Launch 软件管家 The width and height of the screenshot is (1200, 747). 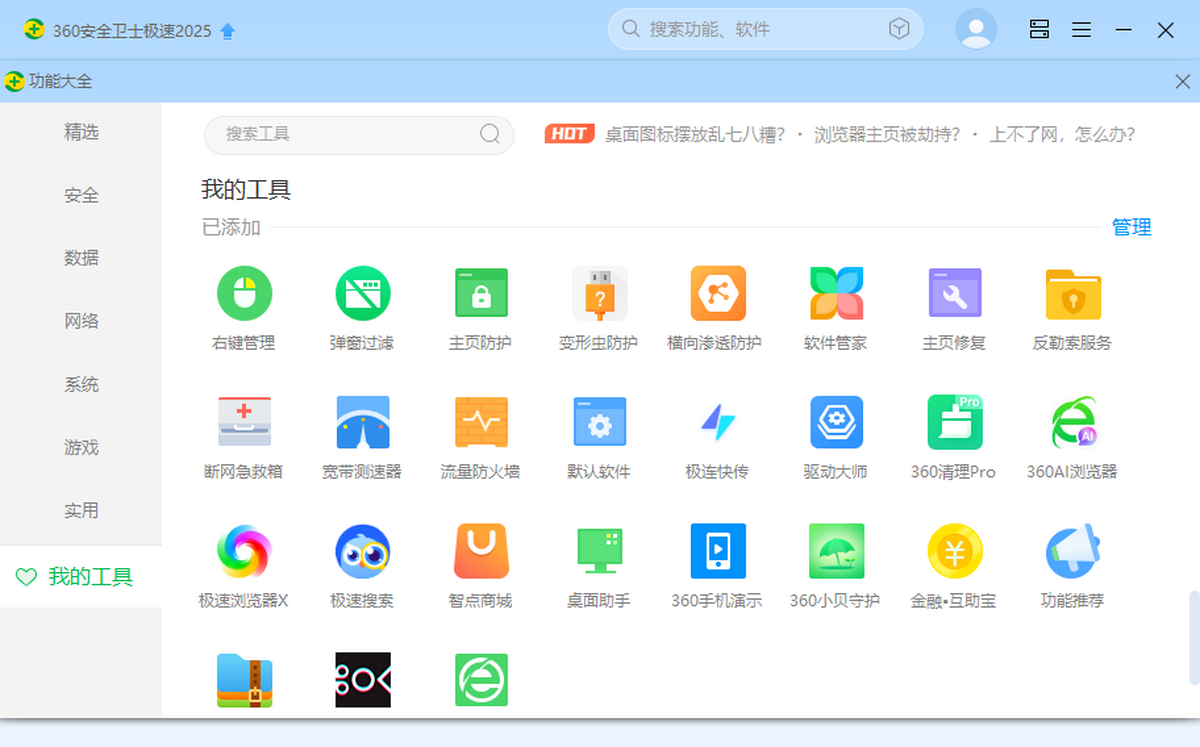coord(836,307)
